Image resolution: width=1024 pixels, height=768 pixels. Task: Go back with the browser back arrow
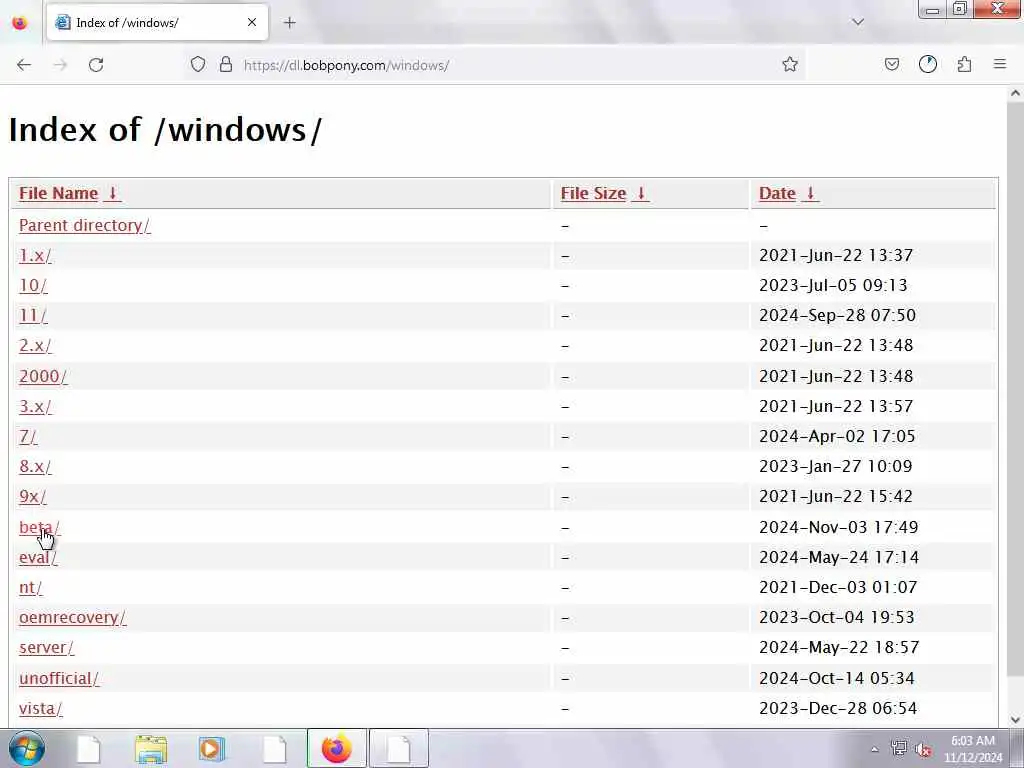click(x=24, y=65)
